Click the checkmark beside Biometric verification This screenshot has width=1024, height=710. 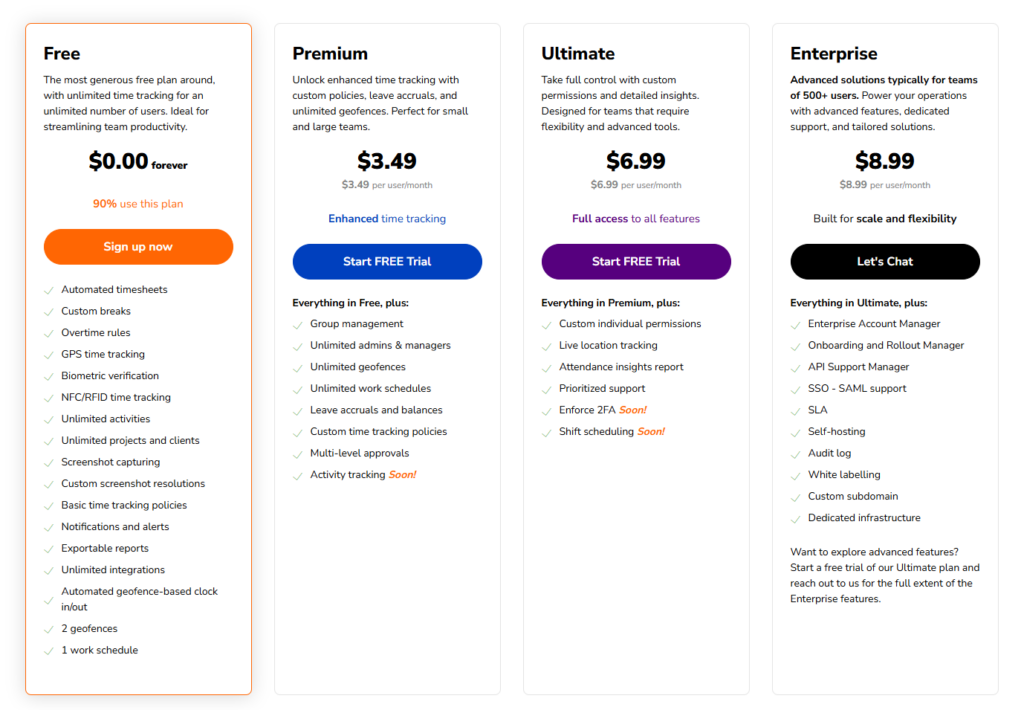point(49,376)
